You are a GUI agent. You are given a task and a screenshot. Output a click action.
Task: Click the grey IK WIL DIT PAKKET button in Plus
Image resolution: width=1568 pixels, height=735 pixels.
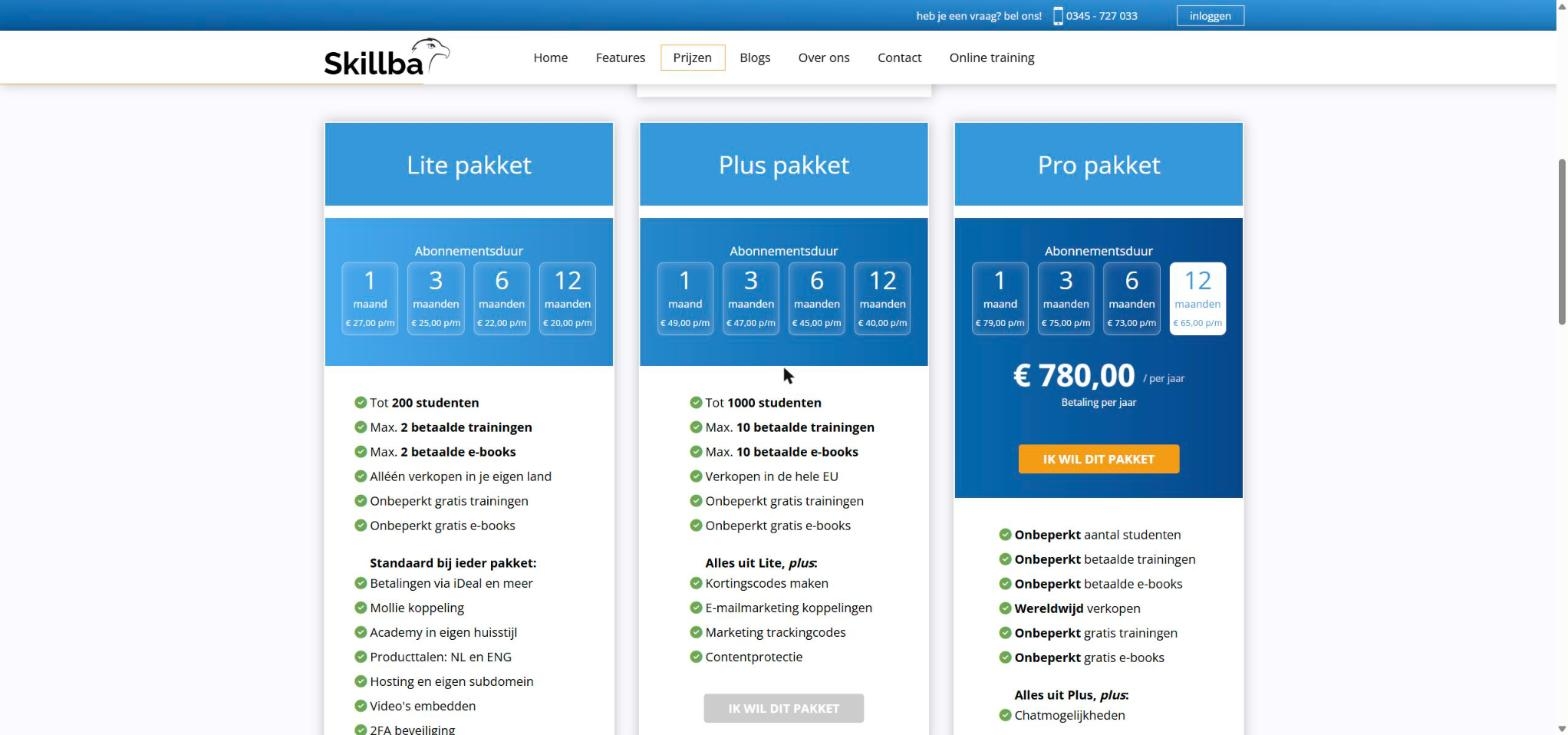(784, 708)
